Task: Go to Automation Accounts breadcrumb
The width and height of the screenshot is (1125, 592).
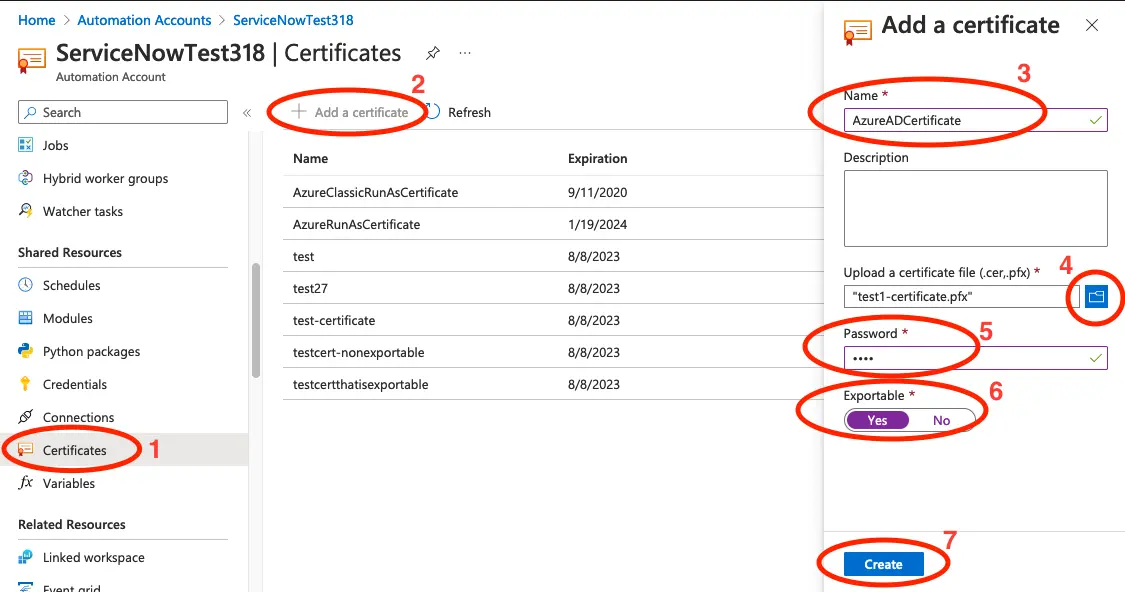Action: pos(144,19)
